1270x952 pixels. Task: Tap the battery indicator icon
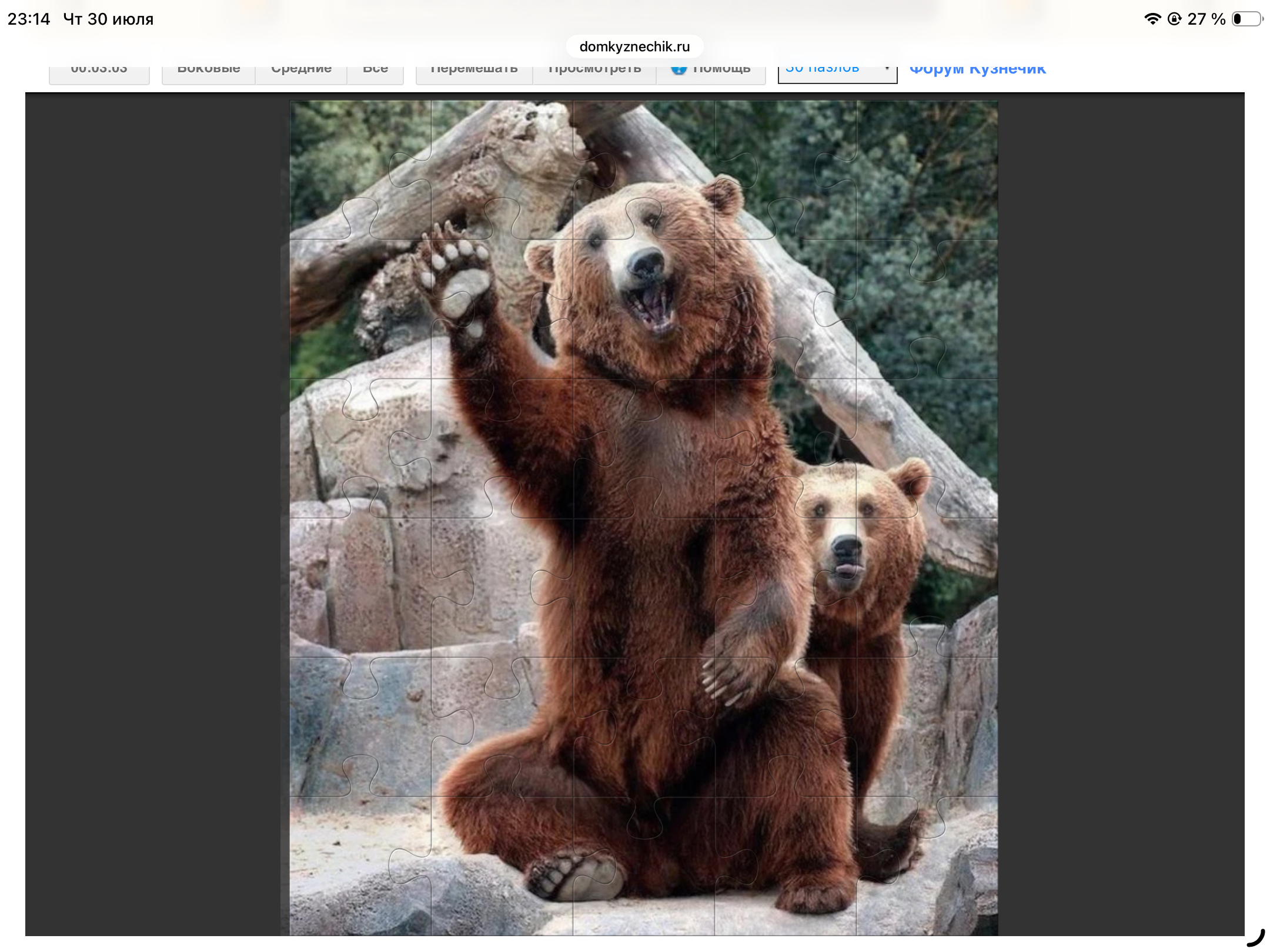pos(1247,19)
